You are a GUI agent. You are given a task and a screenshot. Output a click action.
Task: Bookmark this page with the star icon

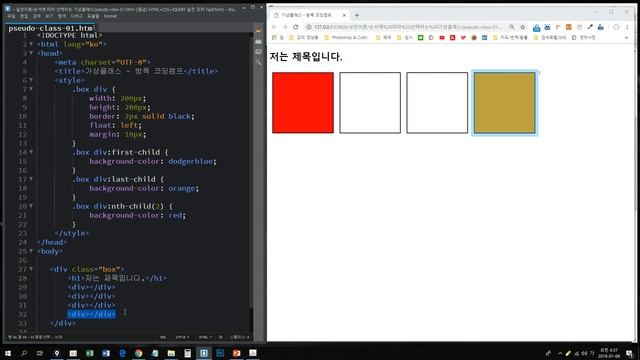point(522,27)
